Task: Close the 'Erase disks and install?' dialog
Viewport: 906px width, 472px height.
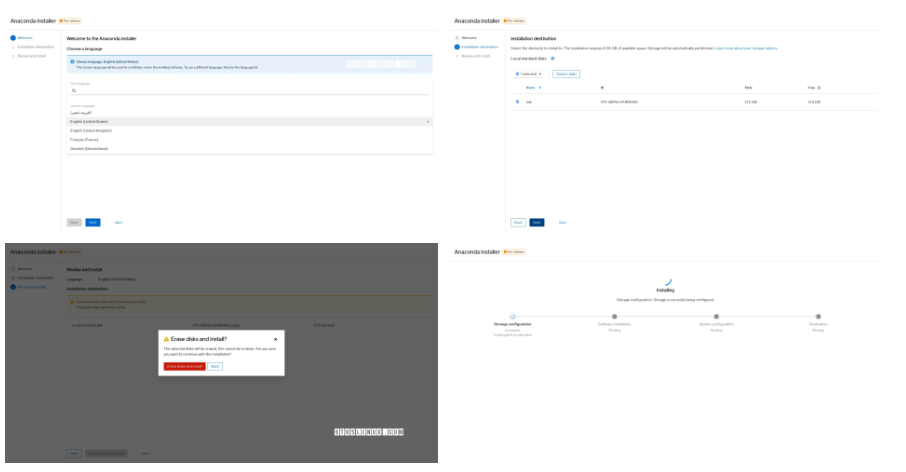Action: click(x=276, y=339)
